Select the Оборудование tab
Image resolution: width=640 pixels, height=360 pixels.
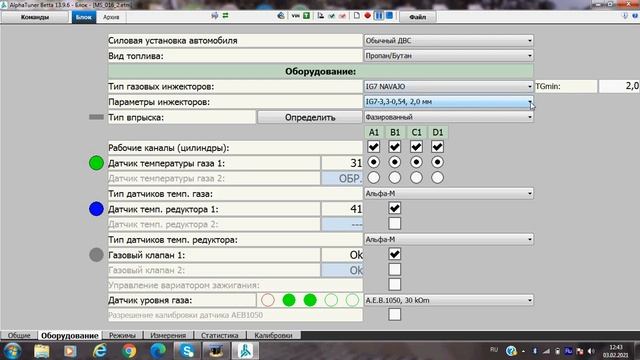click(x=69, y=335)
